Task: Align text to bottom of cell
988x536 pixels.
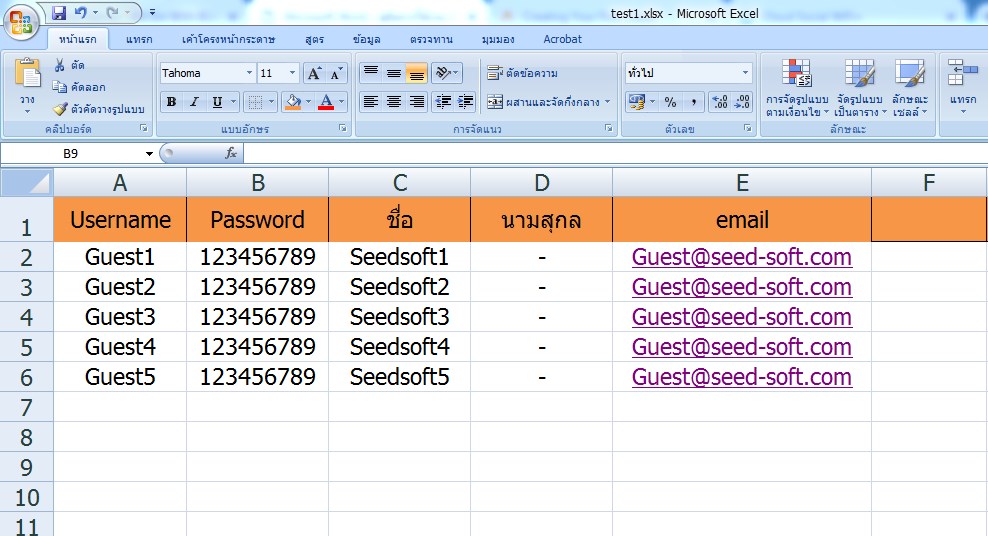Action: [x=416, y=73]
